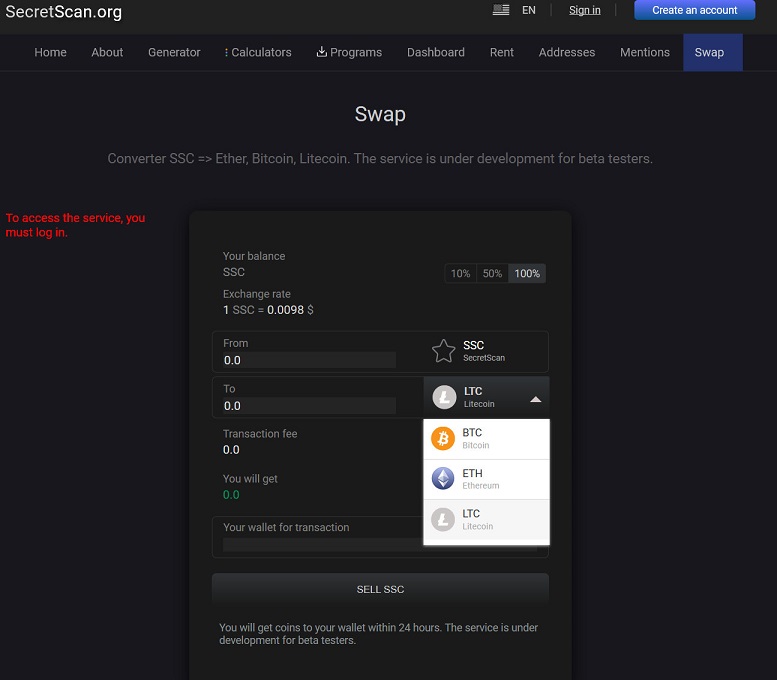Click the Litecoin icon in selected currency
Image resolution: width=777 pixels, height=680 pixels.
point(444,397)
